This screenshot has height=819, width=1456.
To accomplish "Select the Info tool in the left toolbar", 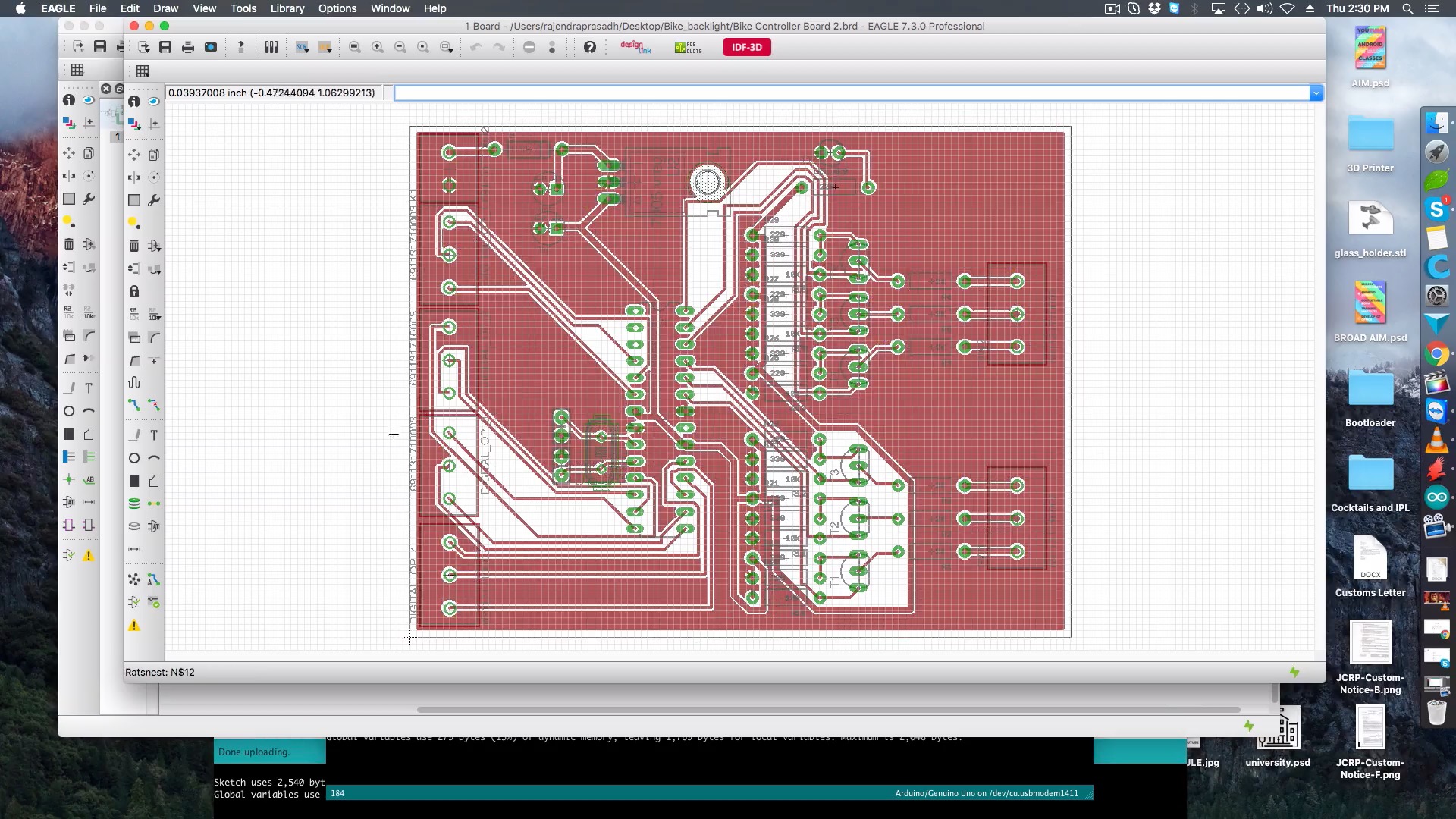I will point(134,101).
